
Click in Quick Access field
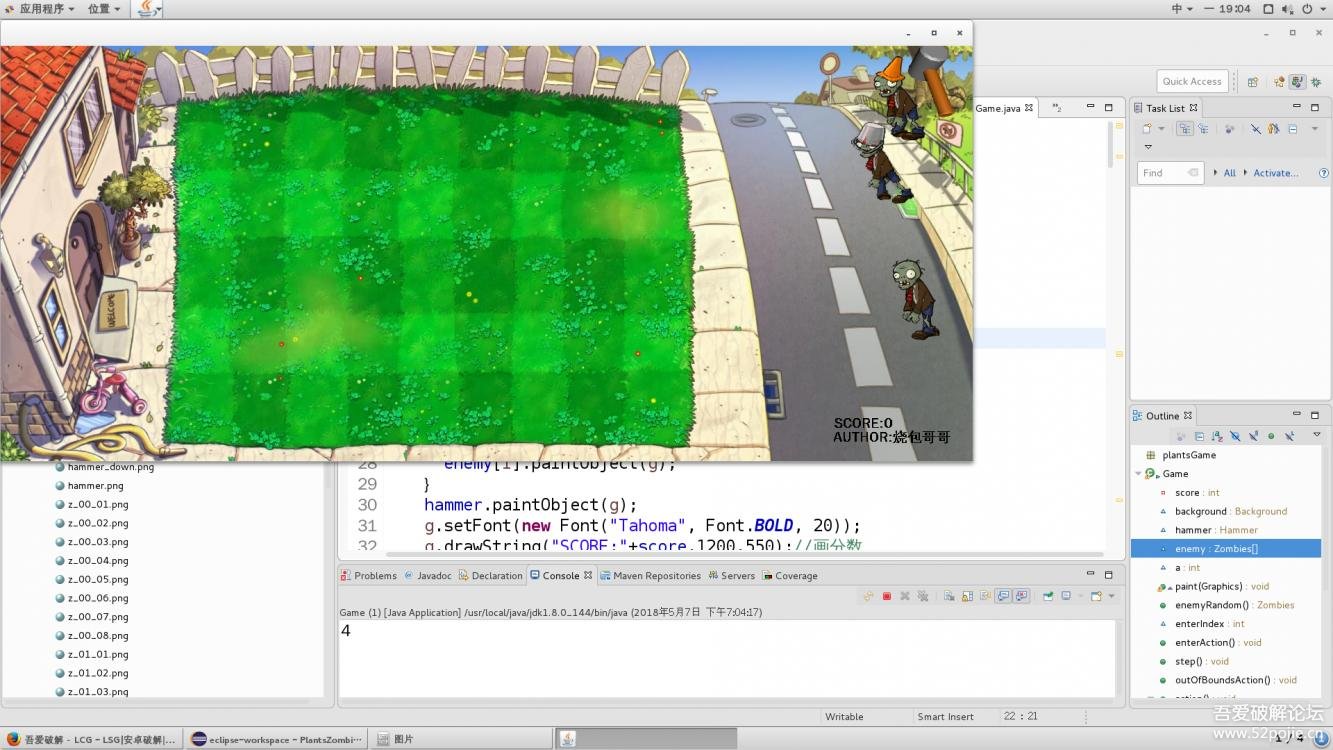tap(1192, 82)
